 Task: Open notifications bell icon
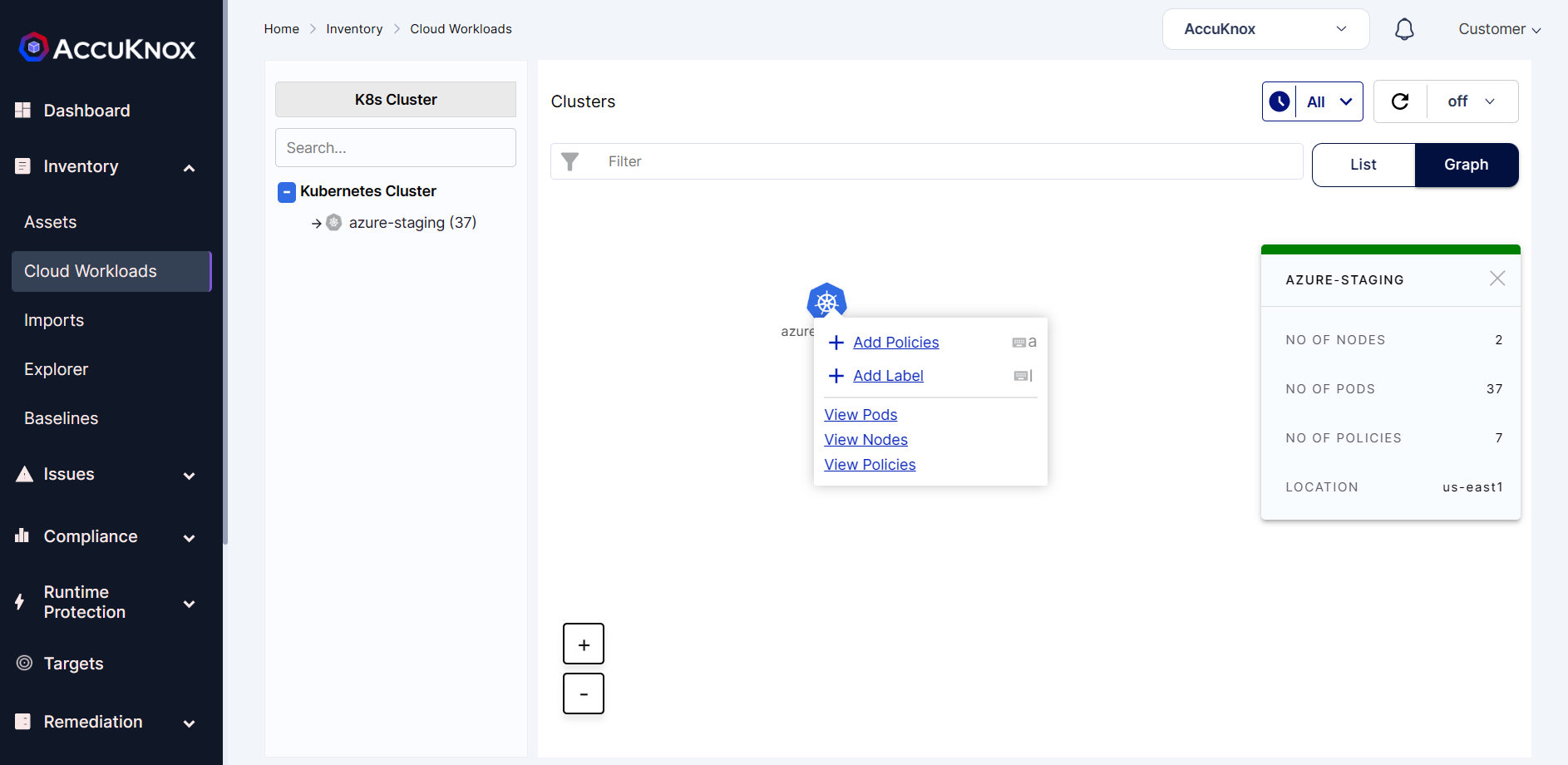(x=1404, y=29)
